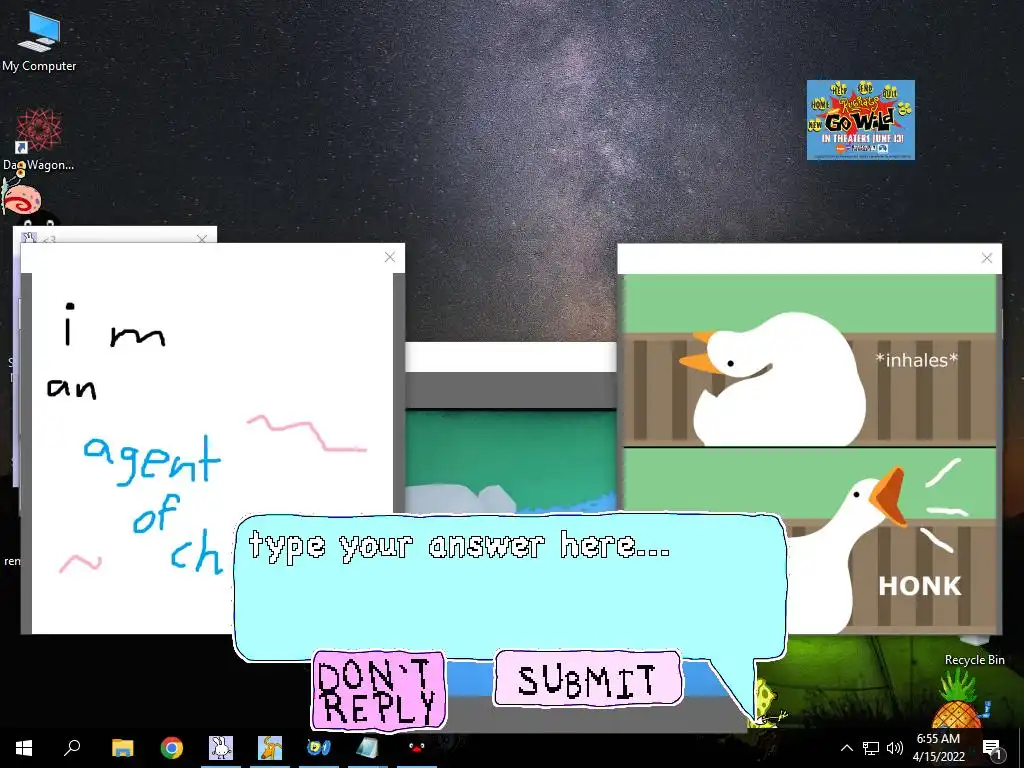Close the small '<3' bunny window
The height and width of the screenshot is (768, 1024).
point(202,239)
